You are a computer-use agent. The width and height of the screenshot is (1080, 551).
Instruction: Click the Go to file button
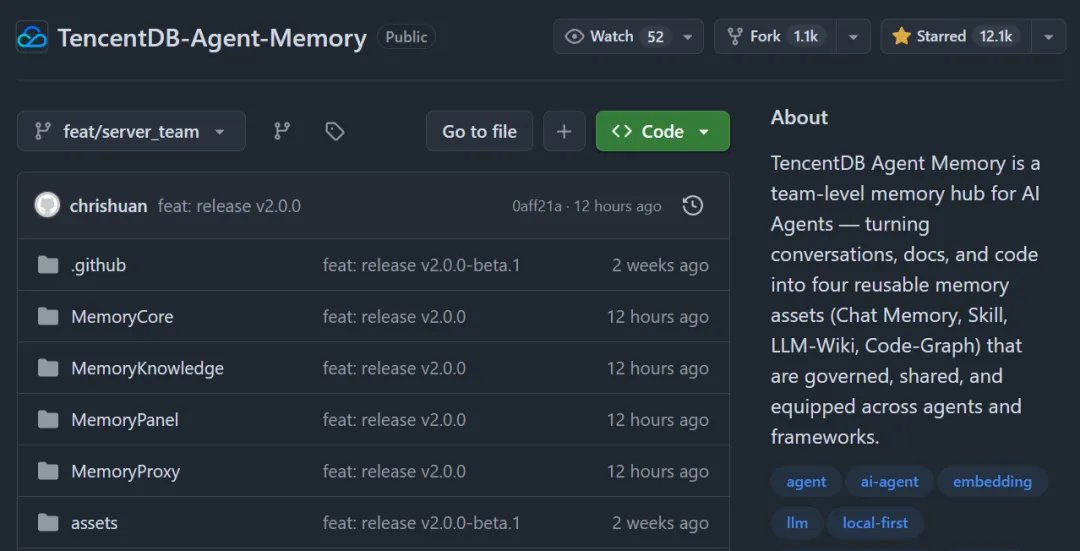[x=479, y=131]
